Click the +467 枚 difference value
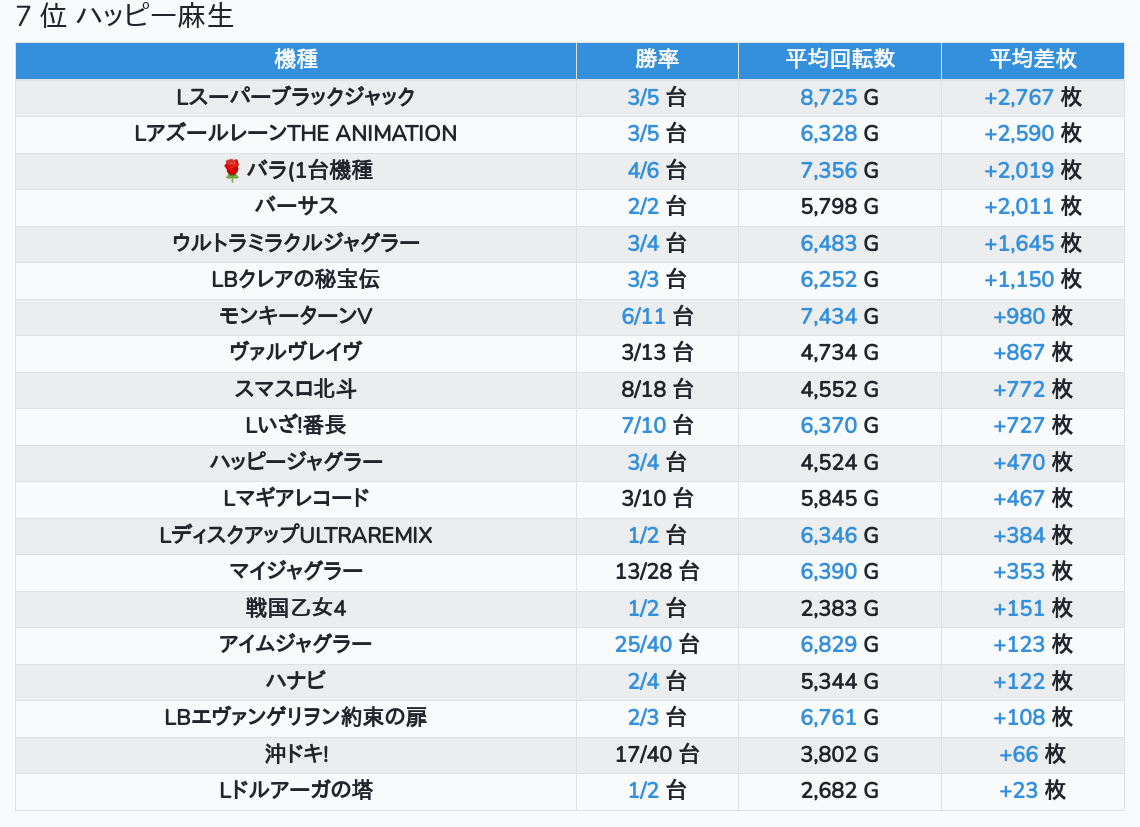The image size is (1140, 827). pyautogui.click(x=1032, y=499)
